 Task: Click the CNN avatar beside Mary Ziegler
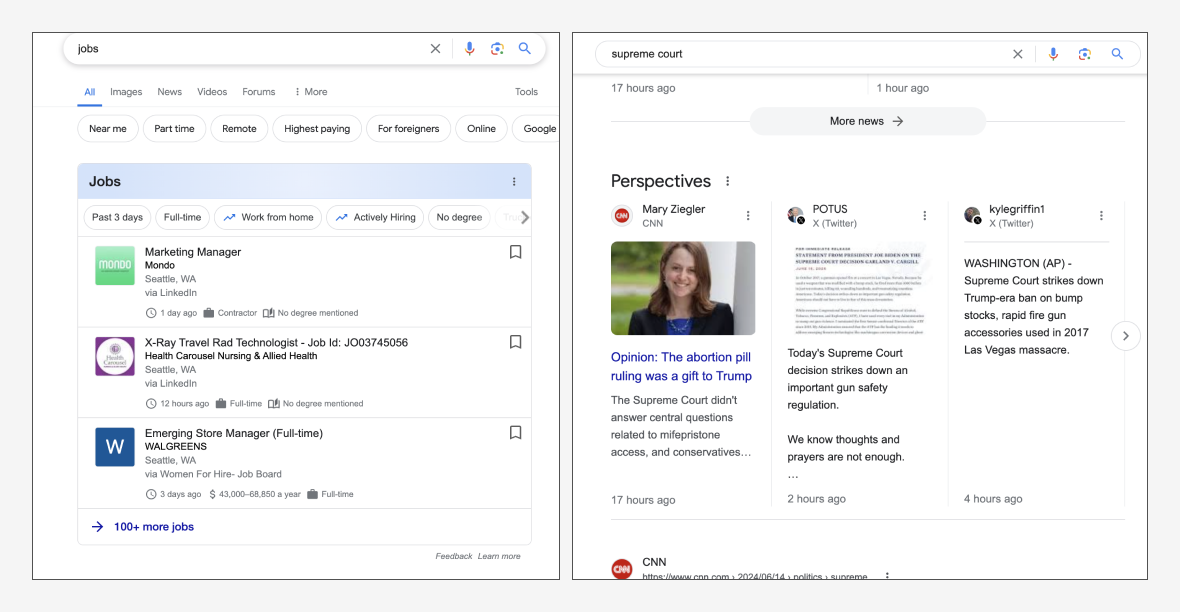(622, 216)
